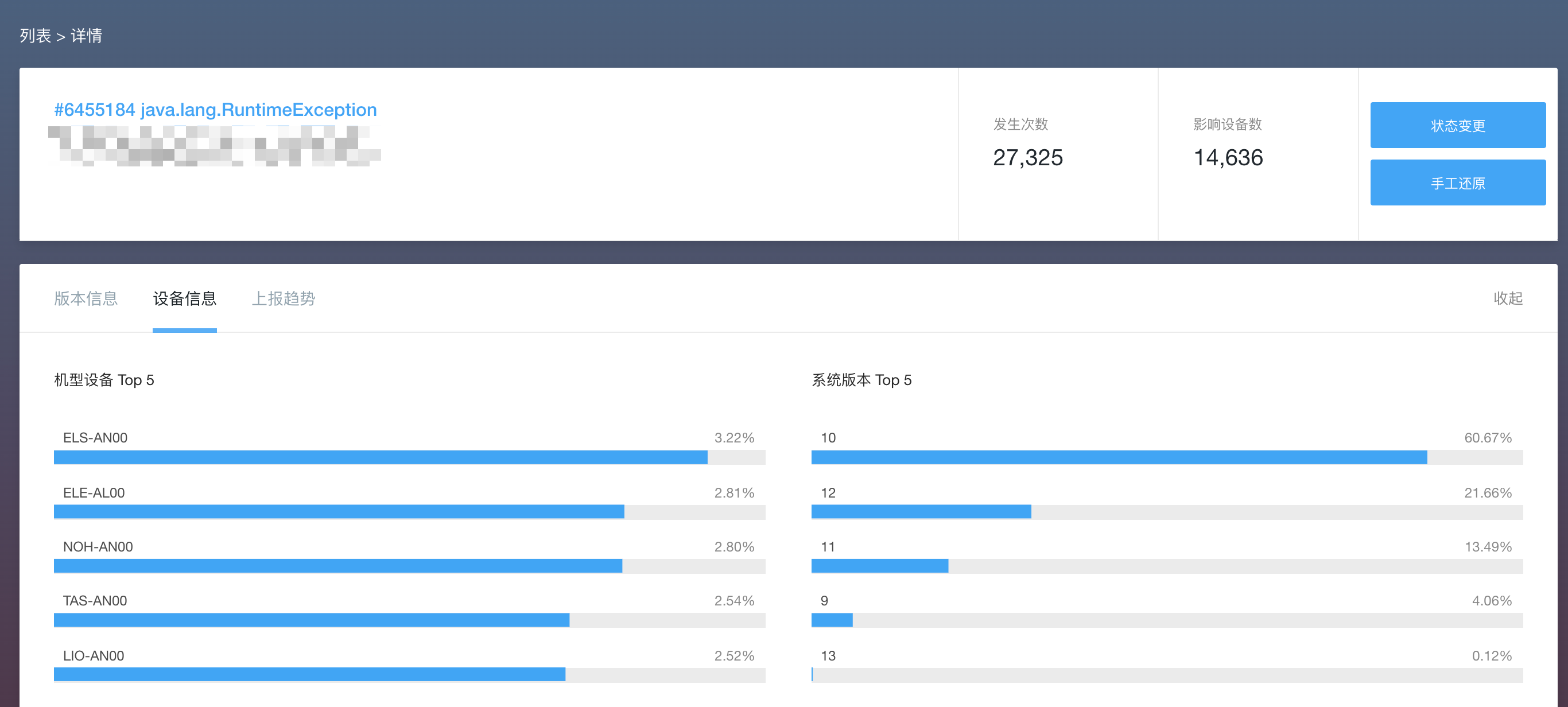
Task: Click system version 13 label
Action: (x=828, y=655)
